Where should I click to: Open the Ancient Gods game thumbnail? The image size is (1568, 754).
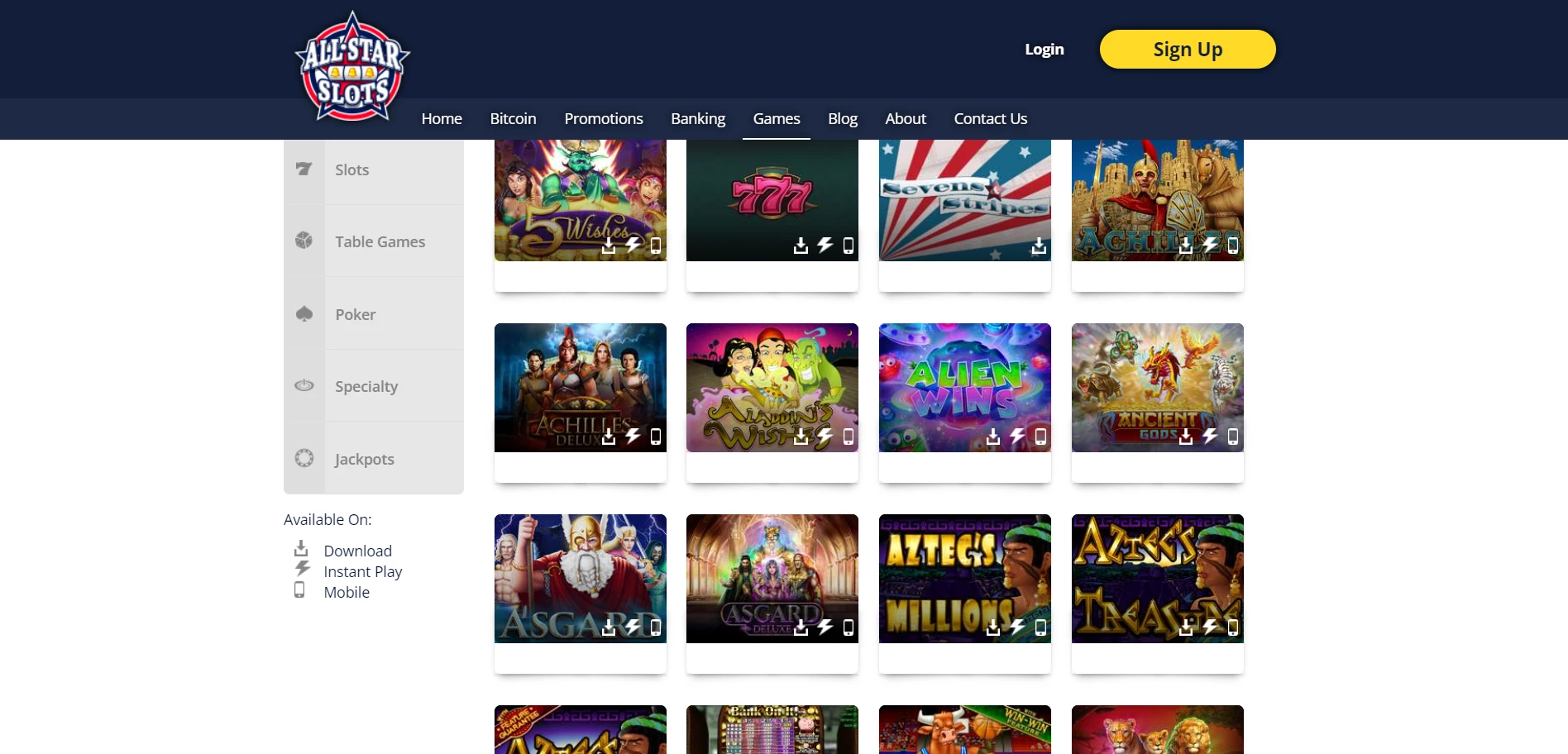1158,388
